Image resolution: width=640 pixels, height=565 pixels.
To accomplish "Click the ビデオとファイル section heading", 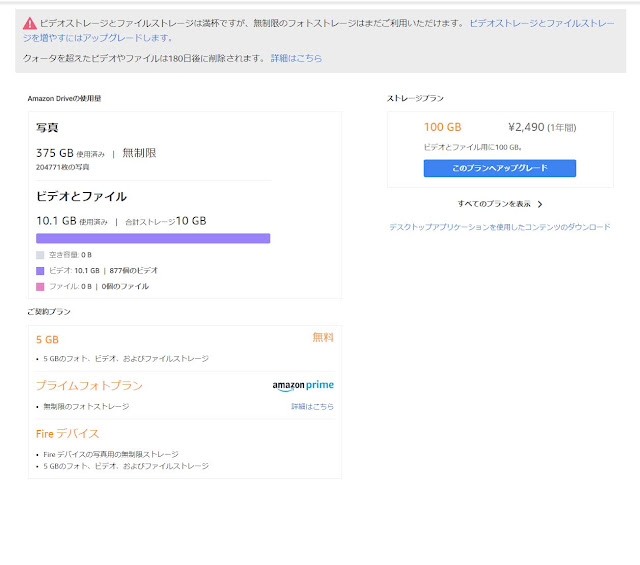I will pyautogui.click(x=81, y=196).
